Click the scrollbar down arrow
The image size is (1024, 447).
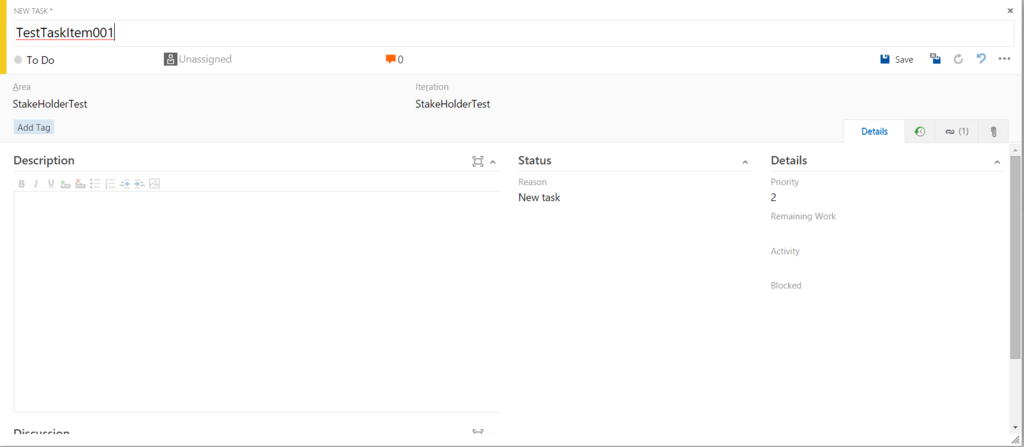1015,427
